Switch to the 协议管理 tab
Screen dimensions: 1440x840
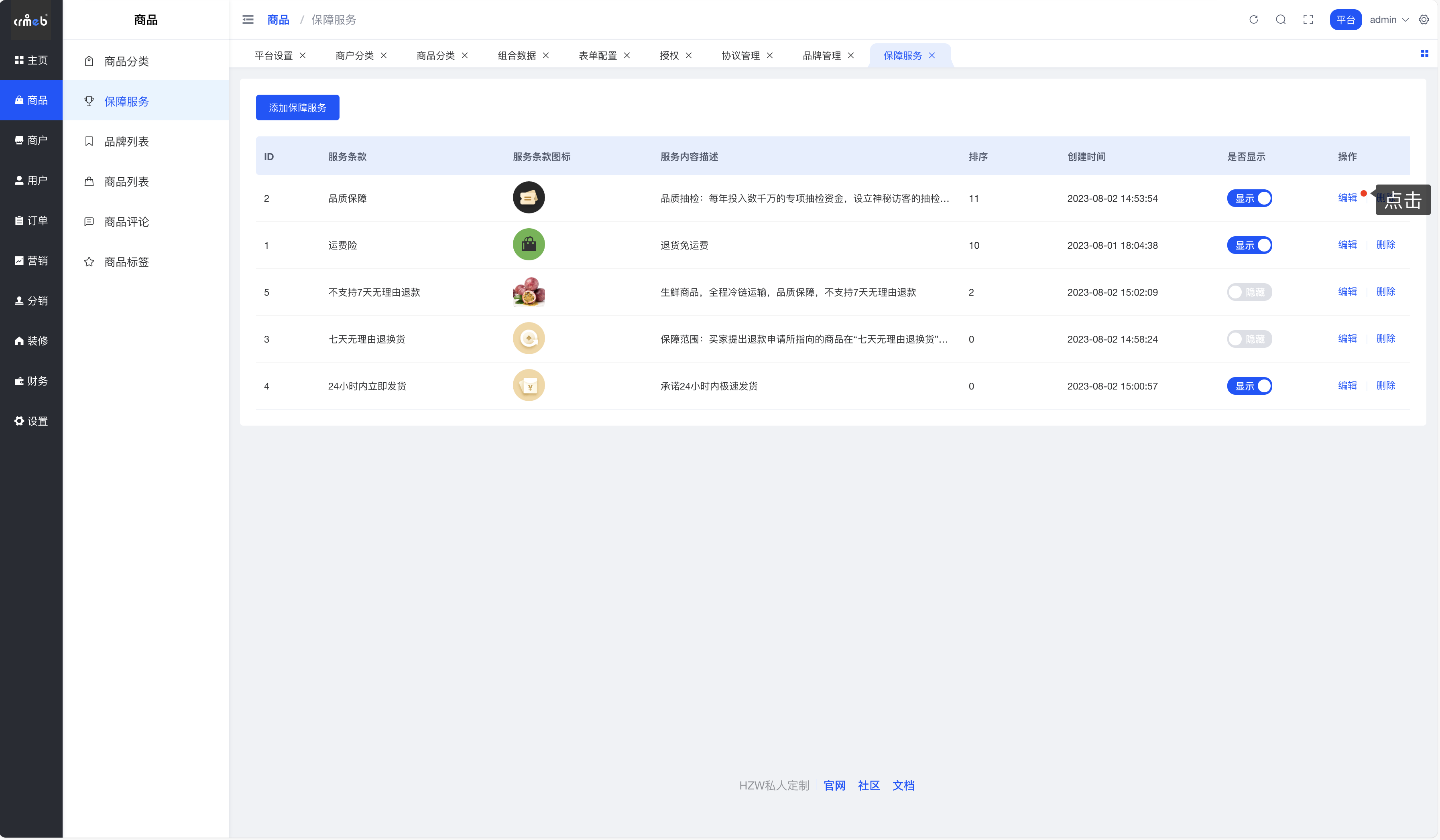(x=740, y=55)
